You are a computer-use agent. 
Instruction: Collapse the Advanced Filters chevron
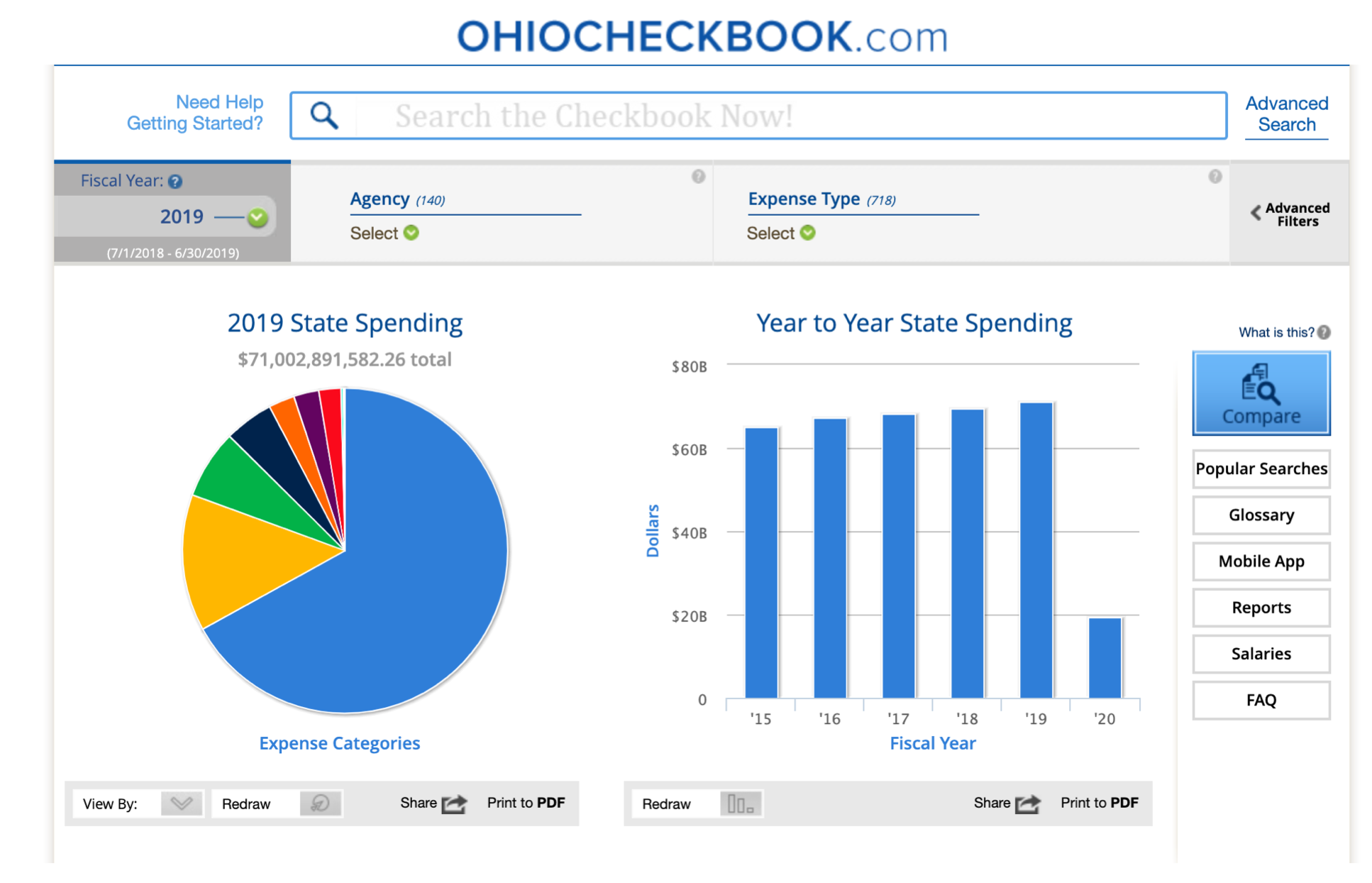1256,212
